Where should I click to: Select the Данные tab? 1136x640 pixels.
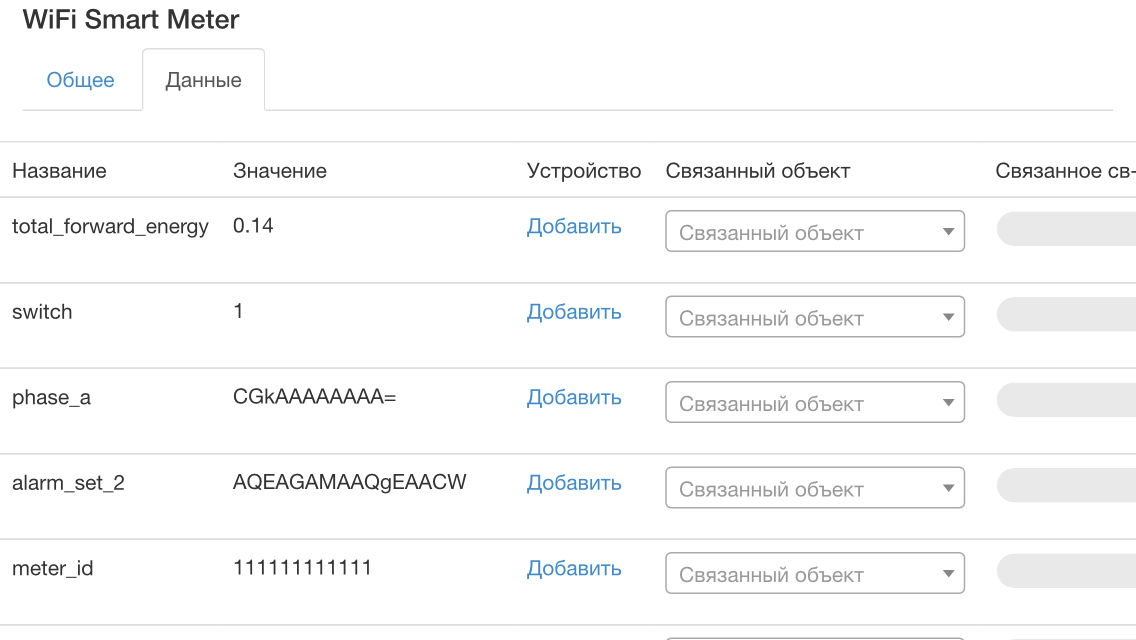203,80
